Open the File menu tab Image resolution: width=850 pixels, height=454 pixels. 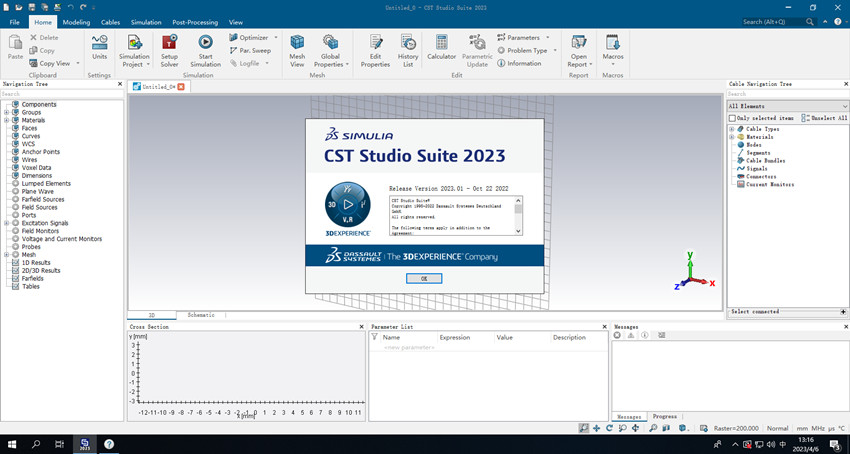click(15, 22)
